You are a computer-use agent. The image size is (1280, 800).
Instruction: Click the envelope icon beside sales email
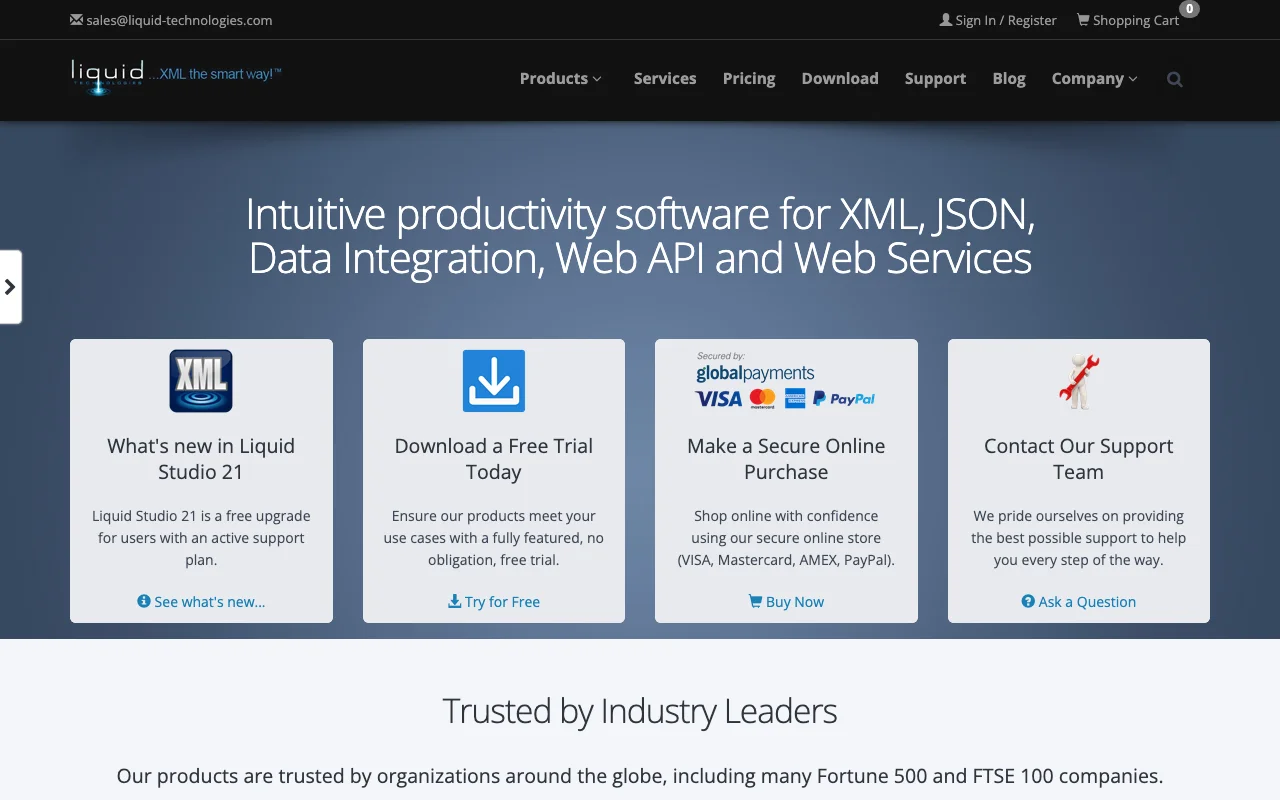77,20
